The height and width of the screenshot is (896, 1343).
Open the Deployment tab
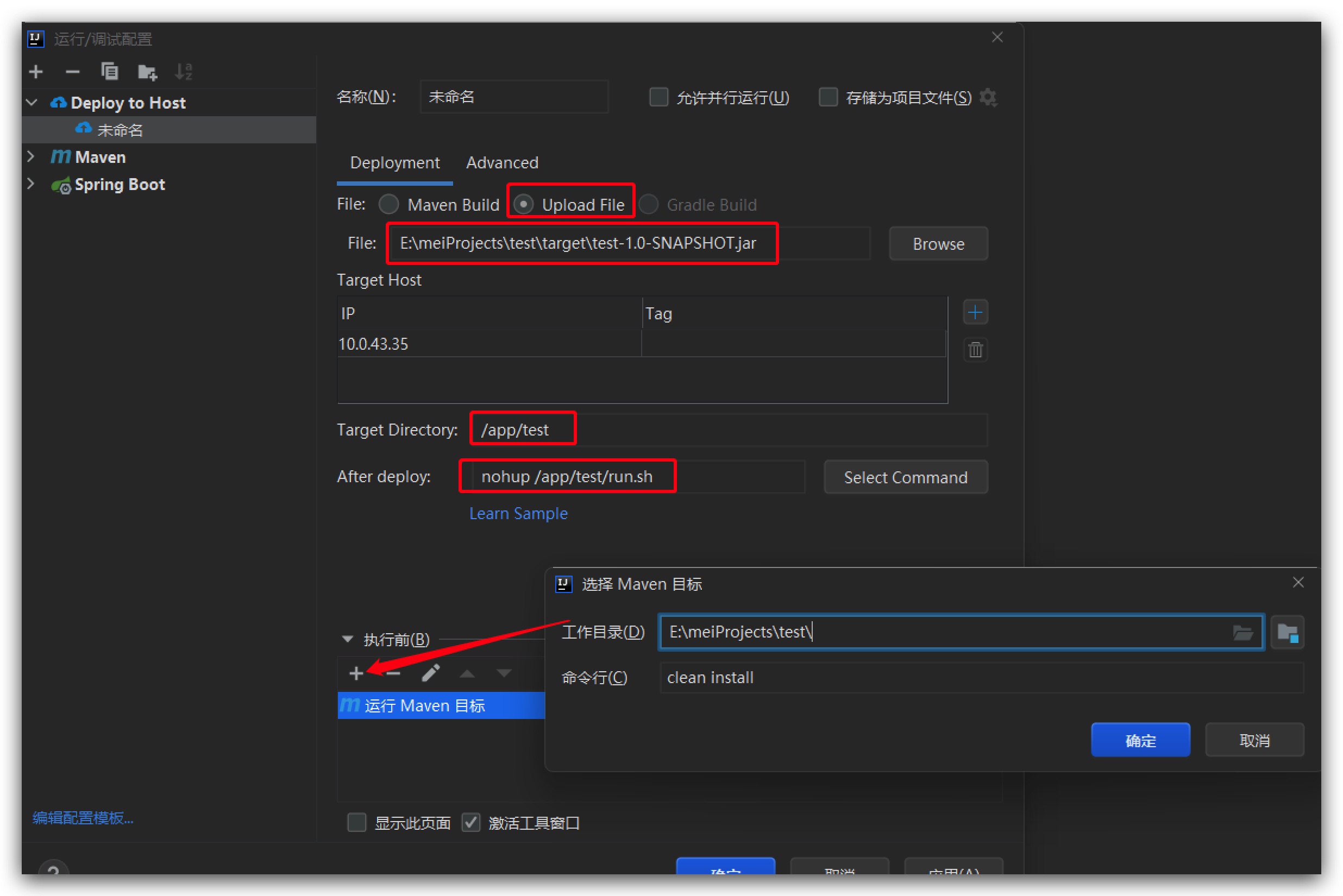(394, 163)
